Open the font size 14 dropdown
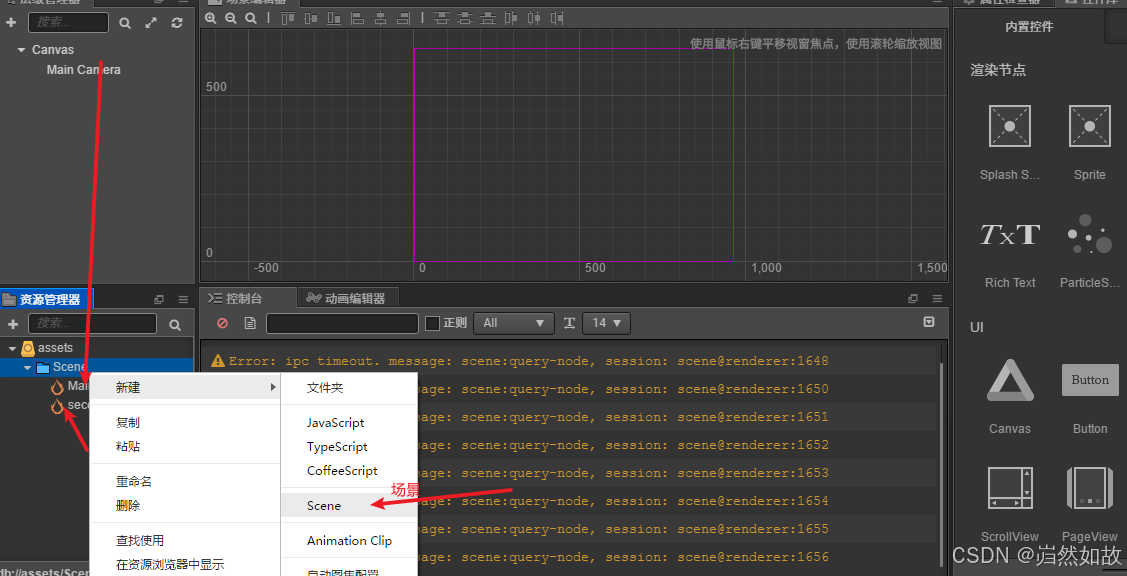This screenshot has width=1127, height=576. click(x=606, y=324)
